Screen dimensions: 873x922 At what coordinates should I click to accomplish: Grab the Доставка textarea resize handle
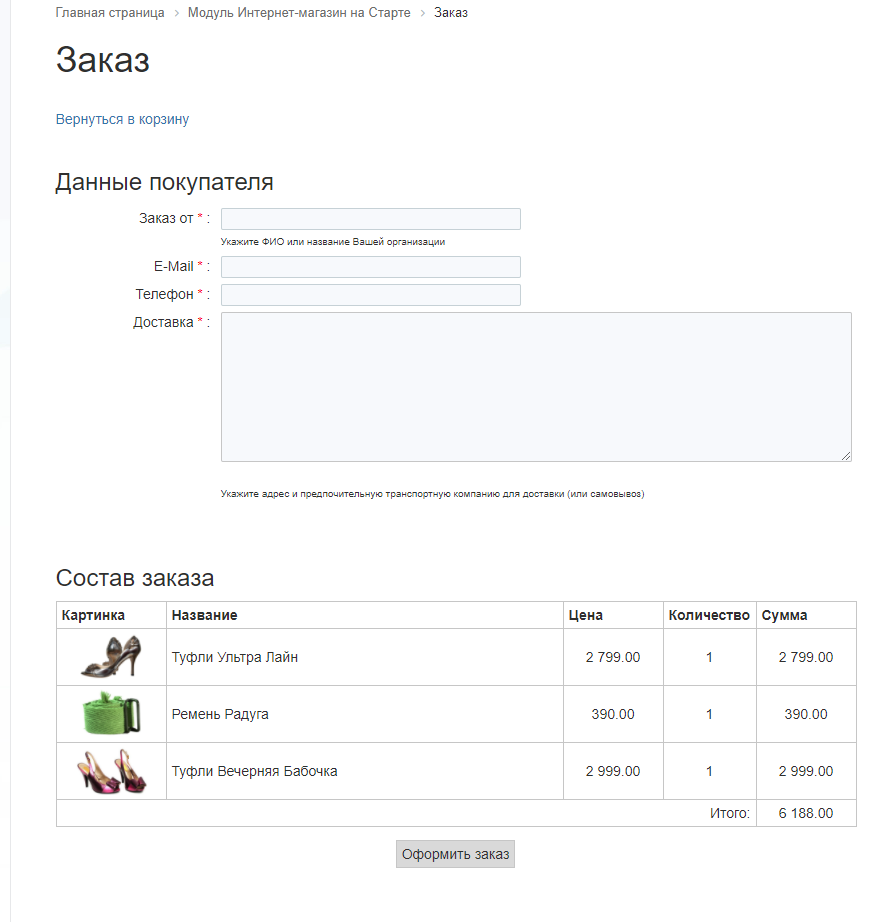(846, 456)
